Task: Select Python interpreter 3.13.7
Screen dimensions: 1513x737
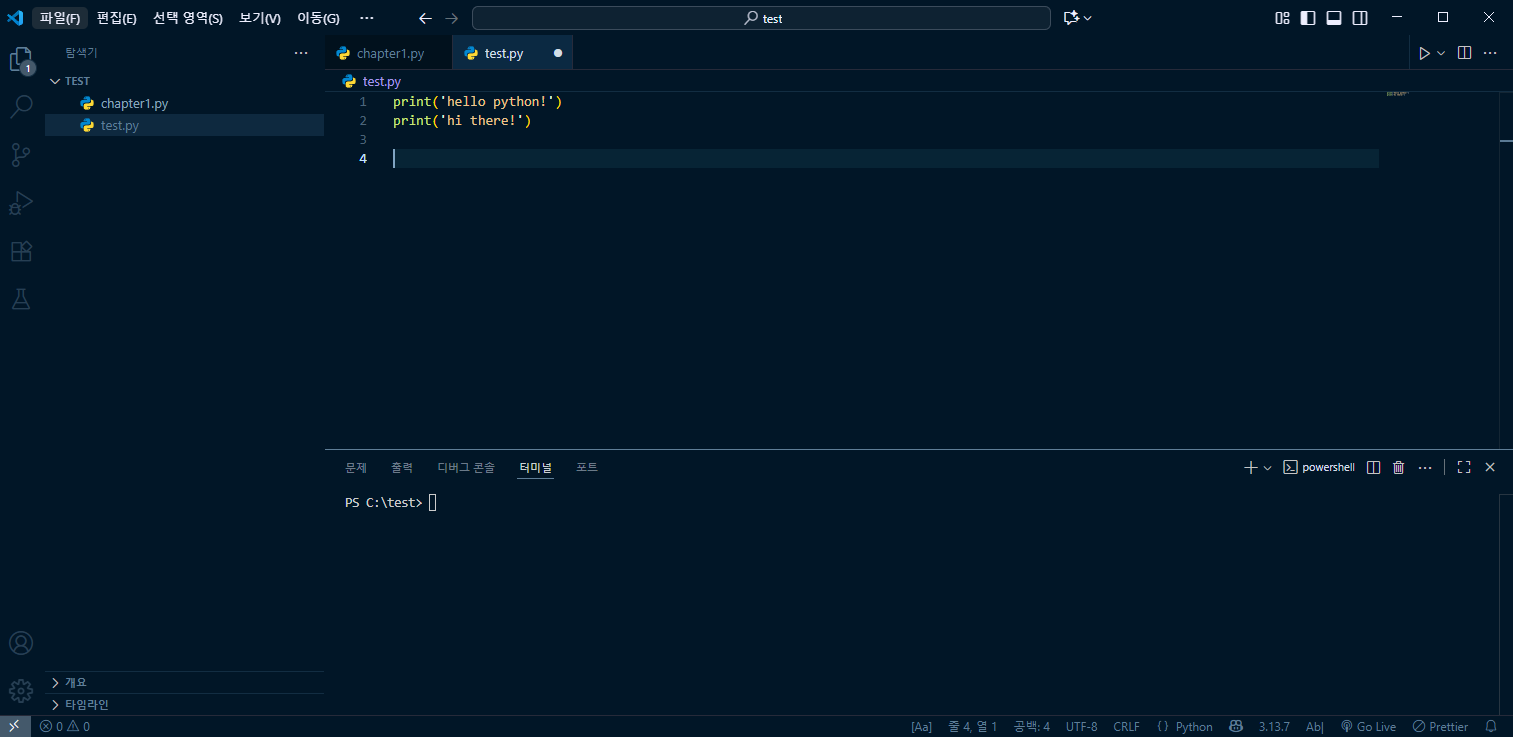Action: [x=1274, y=727]
